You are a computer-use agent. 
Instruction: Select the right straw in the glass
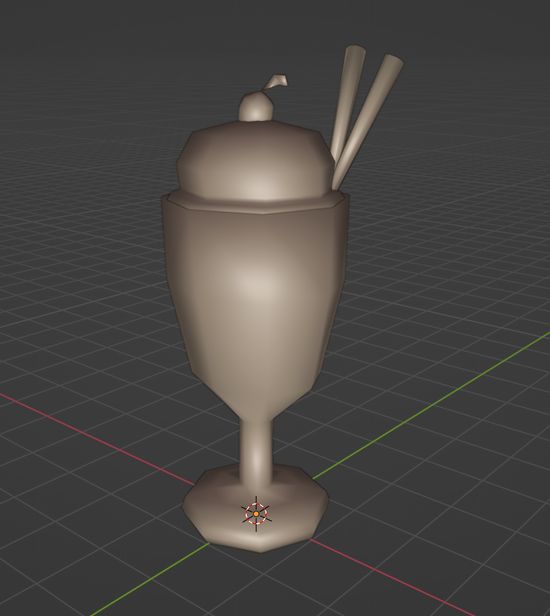point(368,122)
